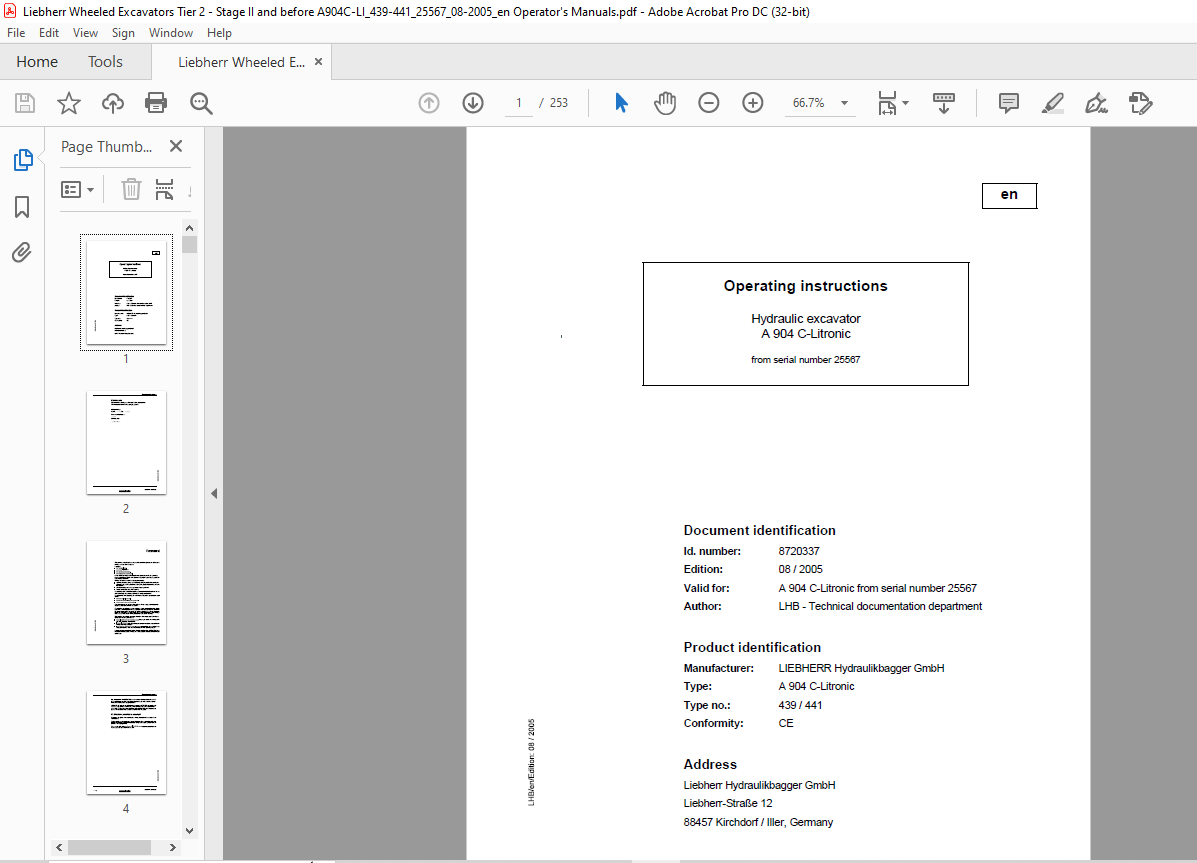
Task: Activate the Selection arrow tool
Action: [621, 102]
